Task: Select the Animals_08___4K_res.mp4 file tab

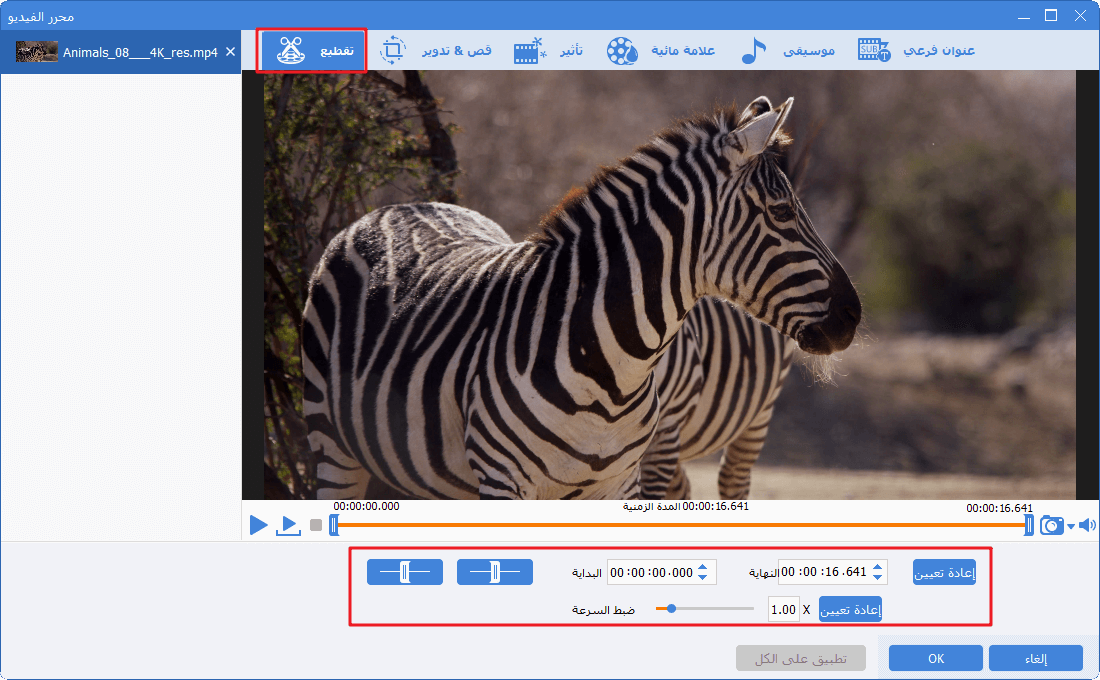Action: [121, 52]
